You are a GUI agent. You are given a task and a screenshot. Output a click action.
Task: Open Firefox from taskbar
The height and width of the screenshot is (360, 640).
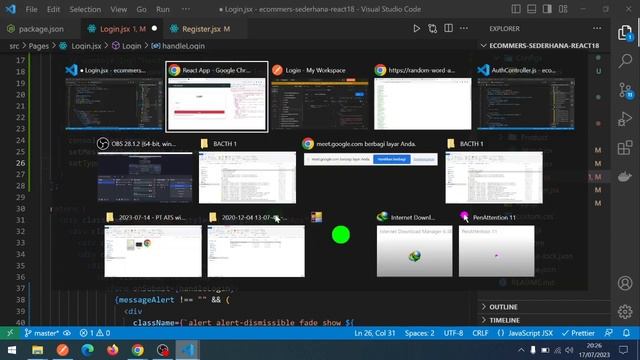pyautogui.click(x=113, y=350)
